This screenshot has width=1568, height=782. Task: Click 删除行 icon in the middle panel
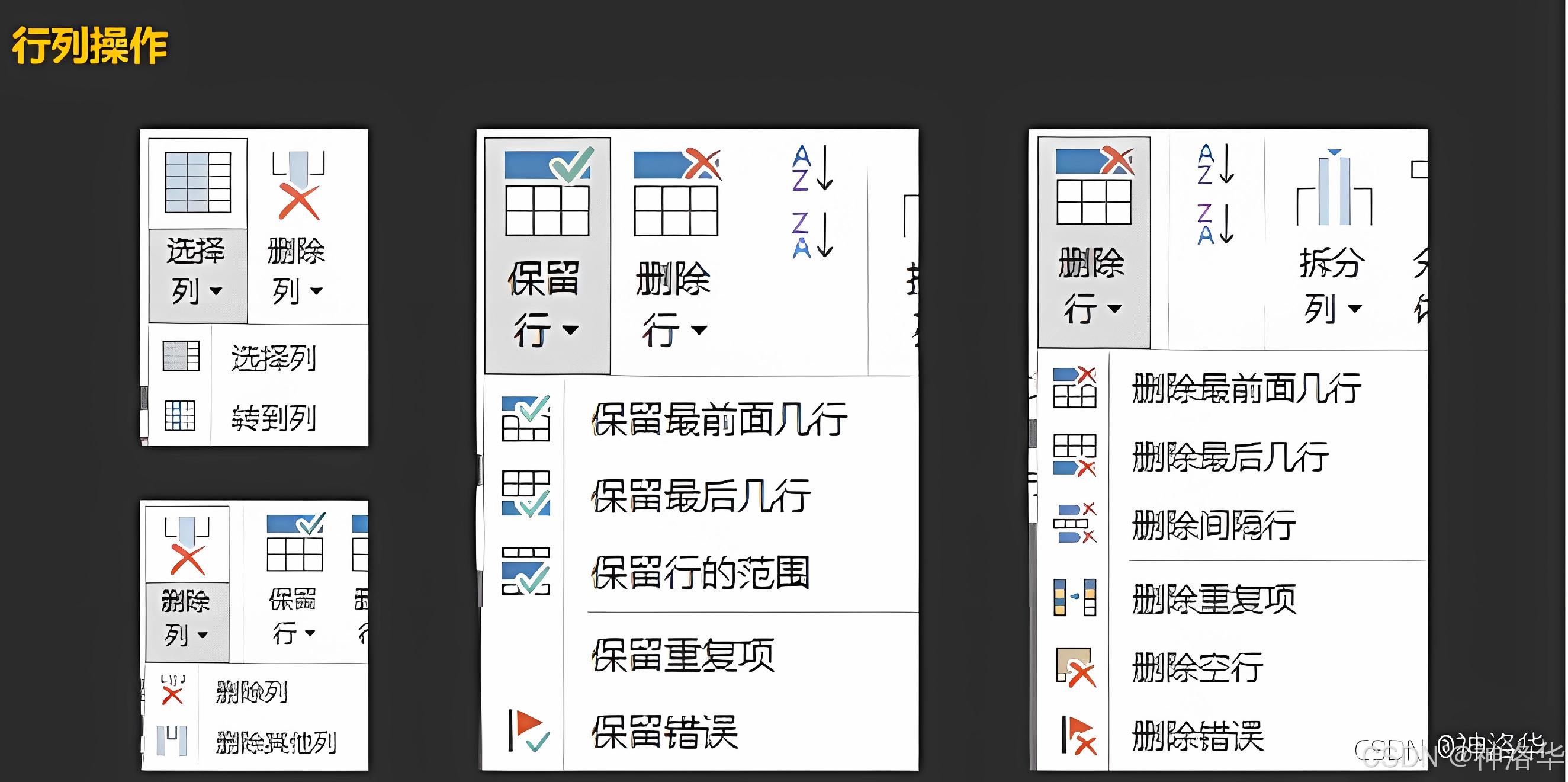676,192
